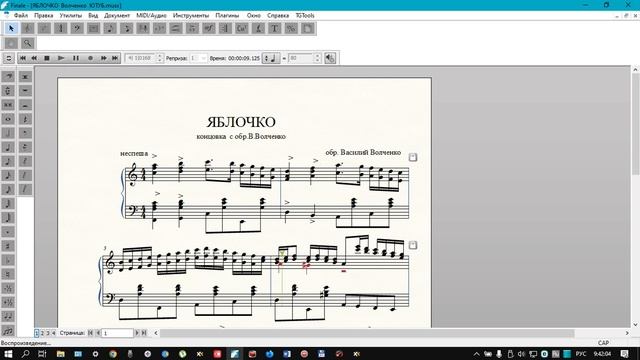This screenshot has height=360, width=640.
Task: Pause playback
Action: pyautogui.click(x=76, y=58)
